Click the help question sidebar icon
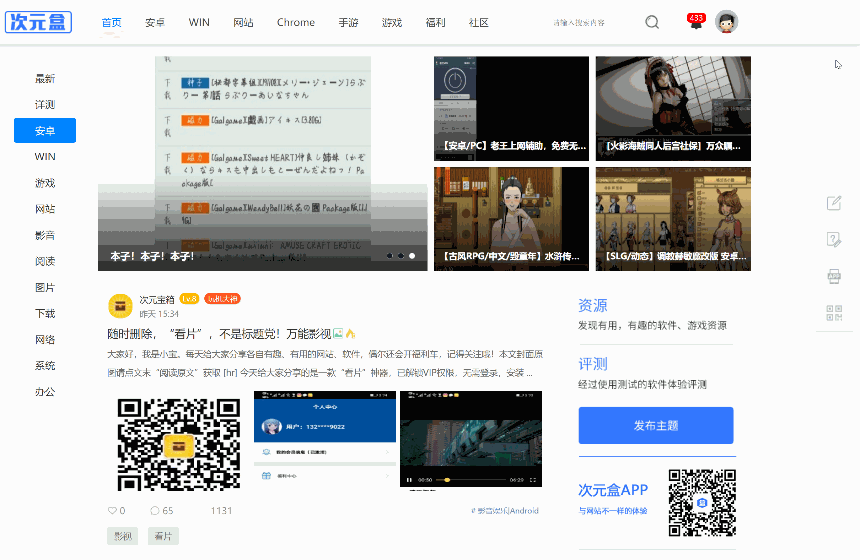 tap(834, 239)
